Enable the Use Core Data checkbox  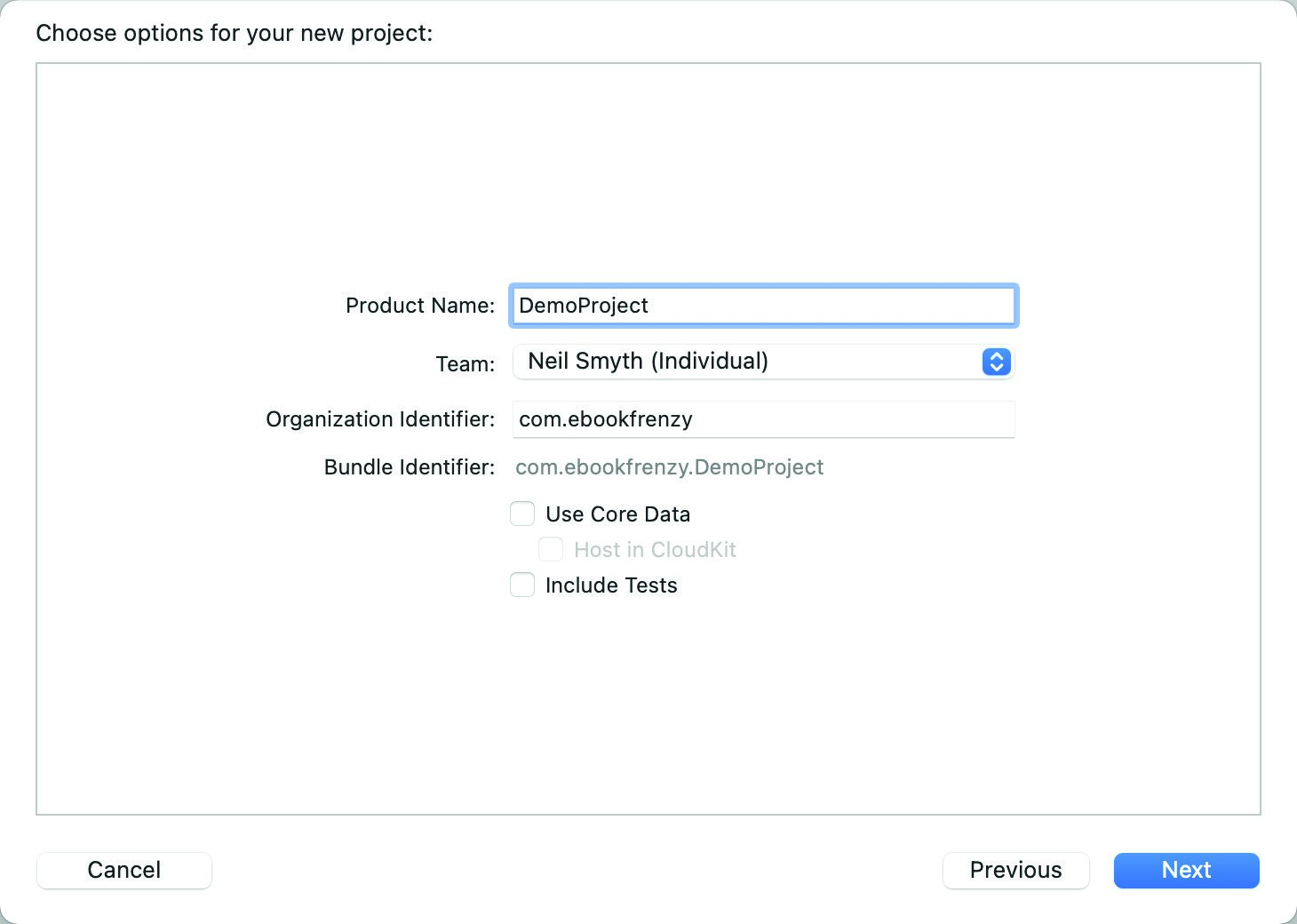pyautogui.click(x=522, y=514)
